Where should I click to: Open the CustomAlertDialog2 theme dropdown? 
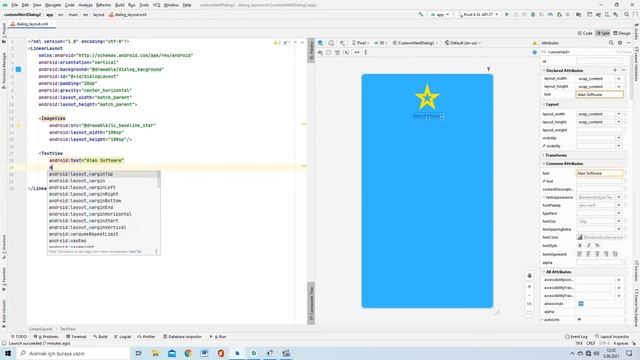coord(416,43)
